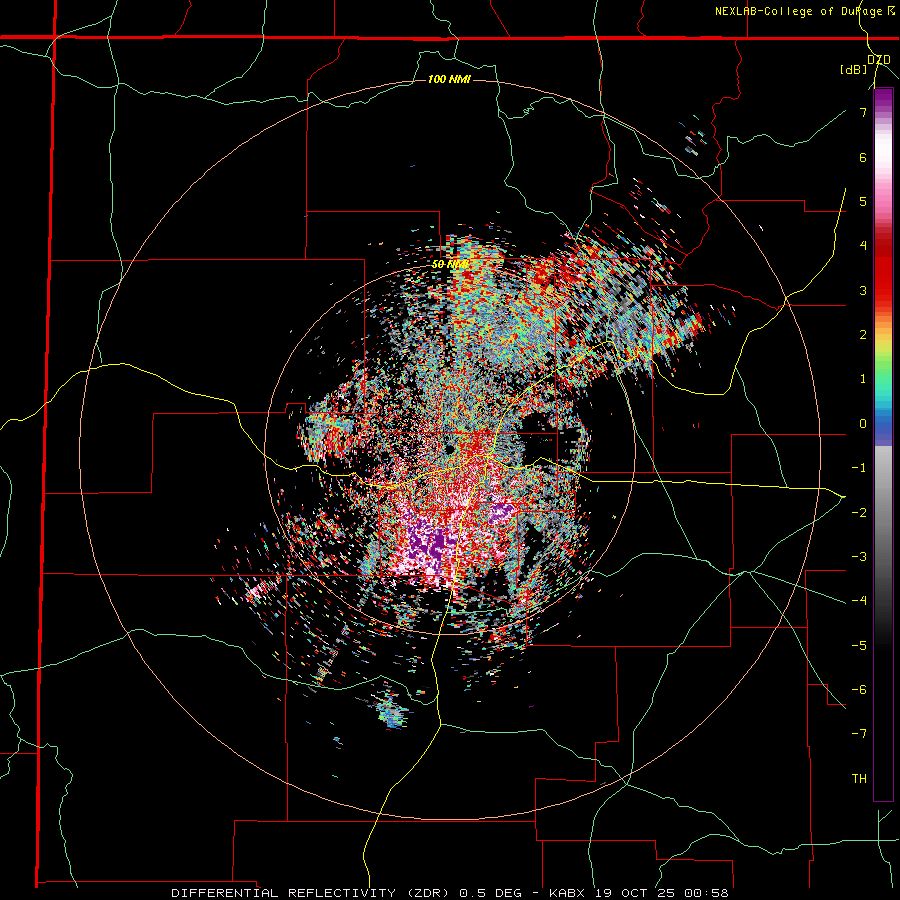Viewport: 900px width, 900px height.
Task: Click the -4 value on dB scale
Action: [859, 601]
